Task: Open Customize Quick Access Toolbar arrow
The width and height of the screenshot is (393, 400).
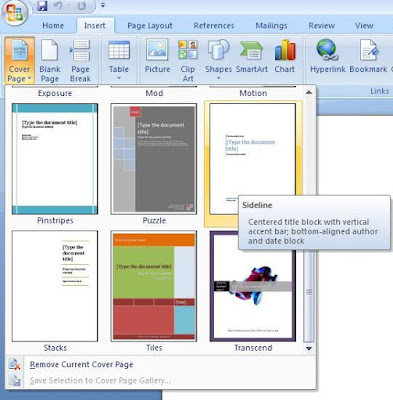Action: [103, 6]
